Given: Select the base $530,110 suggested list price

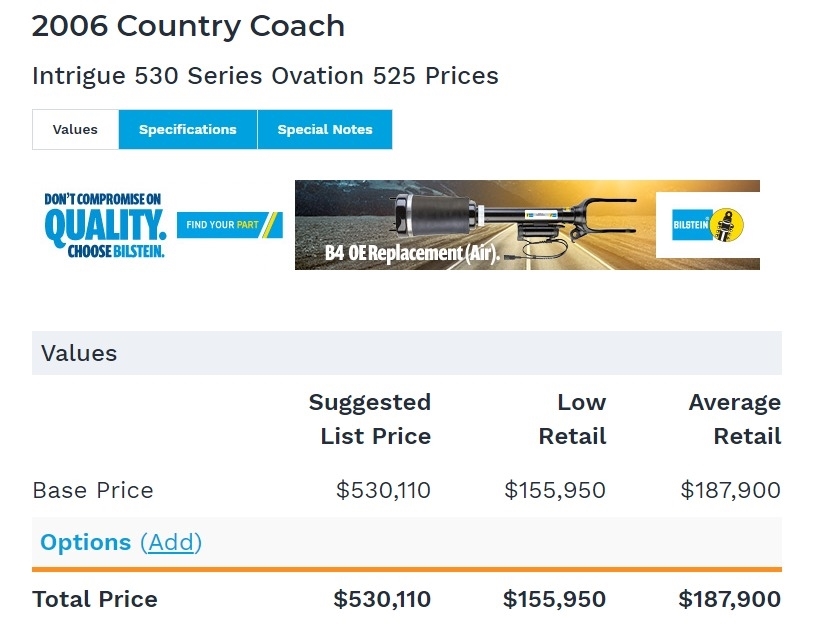Looking at the screenshot, I should click(x=383, y=490).
